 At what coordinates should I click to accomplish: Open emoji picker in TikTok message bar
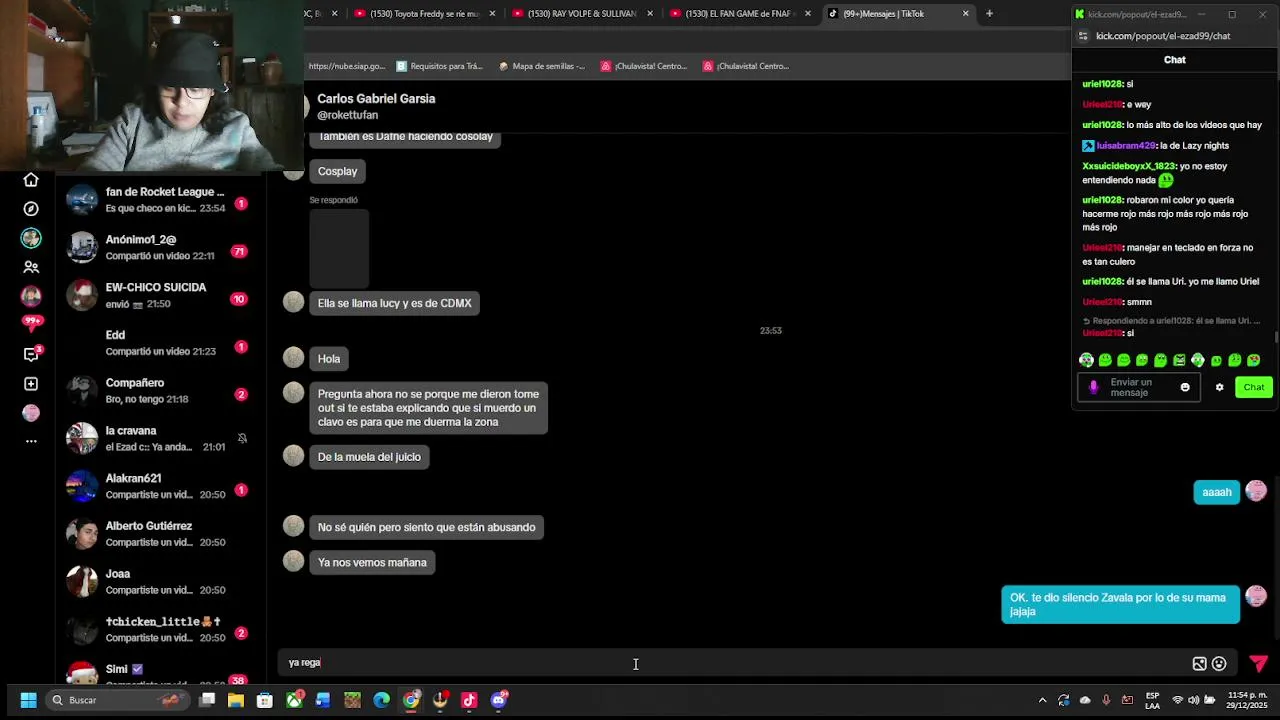tap(1219, 663)
